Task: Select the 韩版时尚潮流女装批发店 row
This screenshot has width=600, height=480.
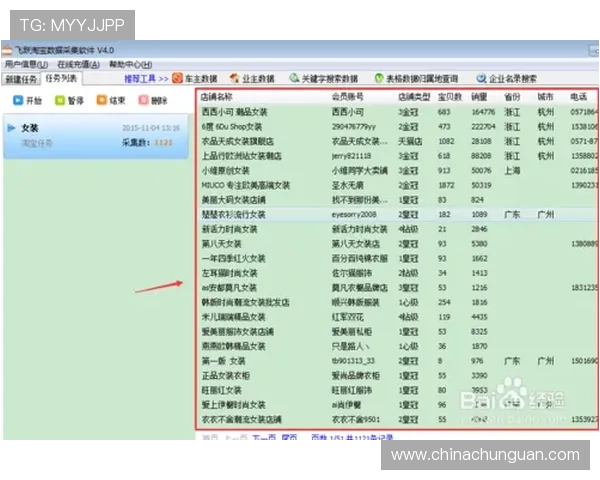Action: [397, 302]
